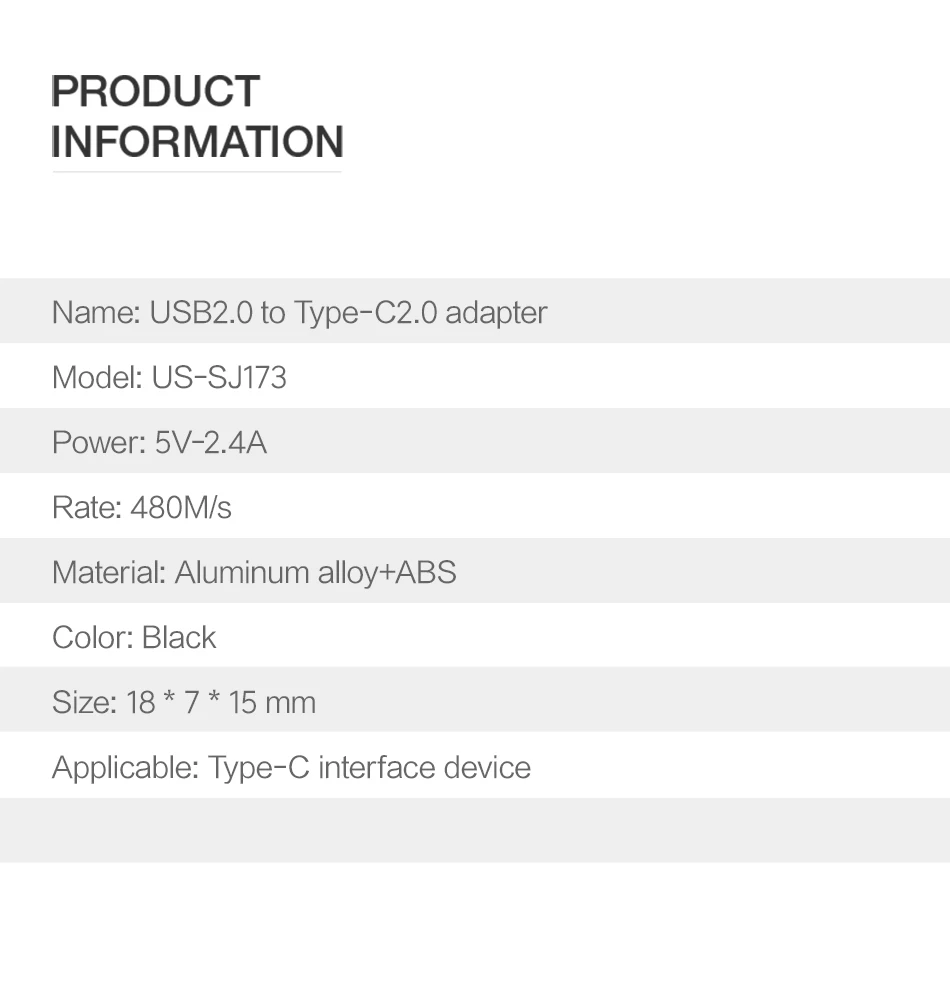Click the "Power:" label

click(98, 442)
